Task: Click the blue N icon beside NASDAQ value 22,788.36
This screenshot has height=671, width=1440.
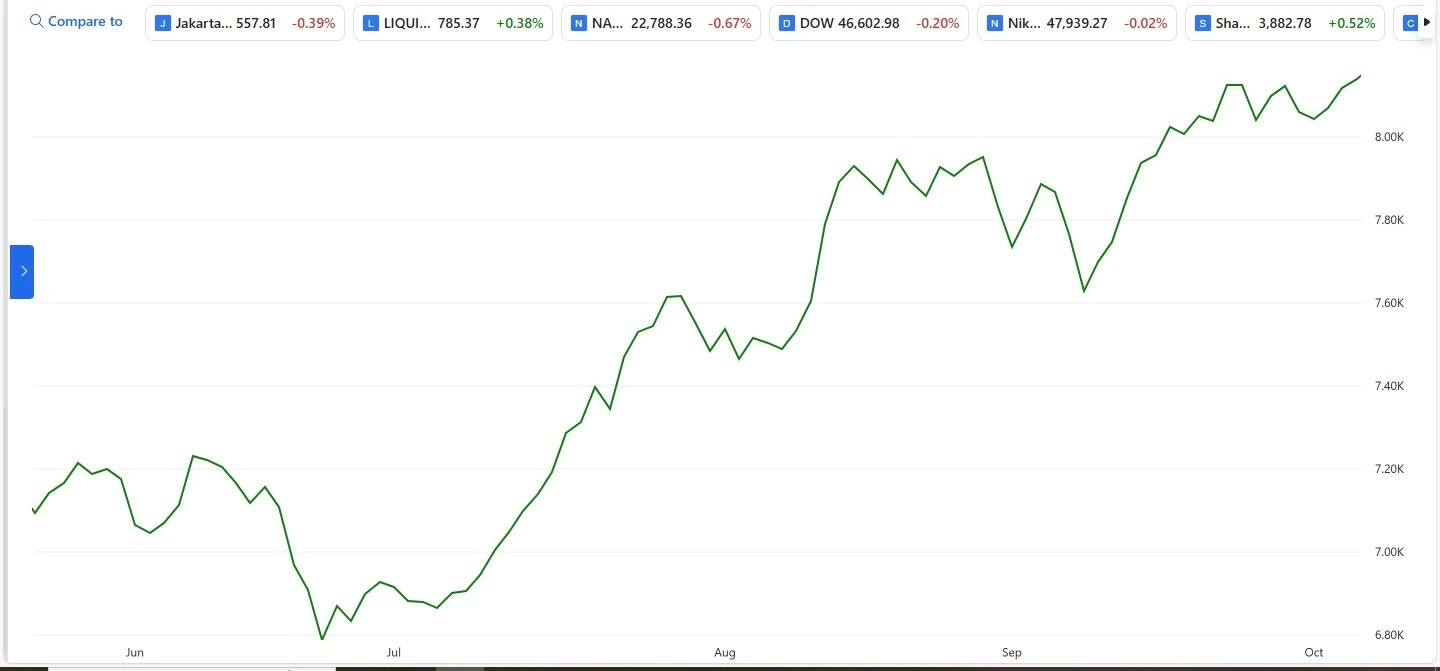Action: (579, 23)
